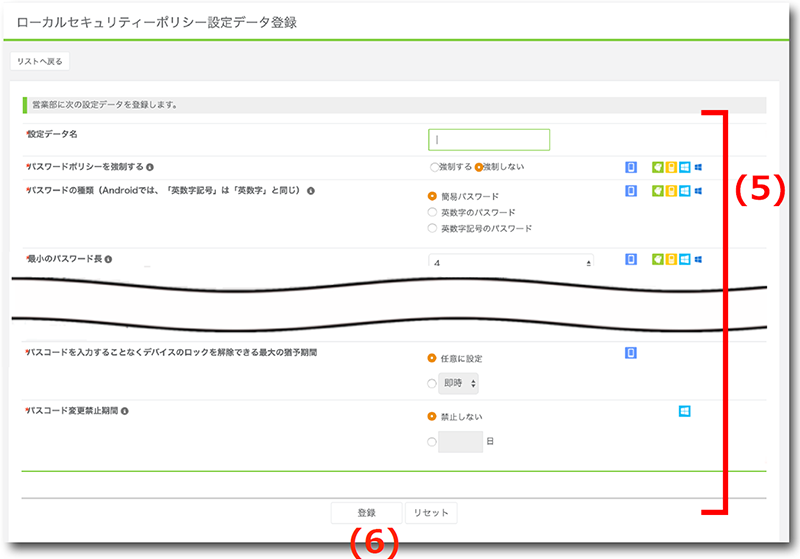Click リストへ戻る button

tap(40, 61)
